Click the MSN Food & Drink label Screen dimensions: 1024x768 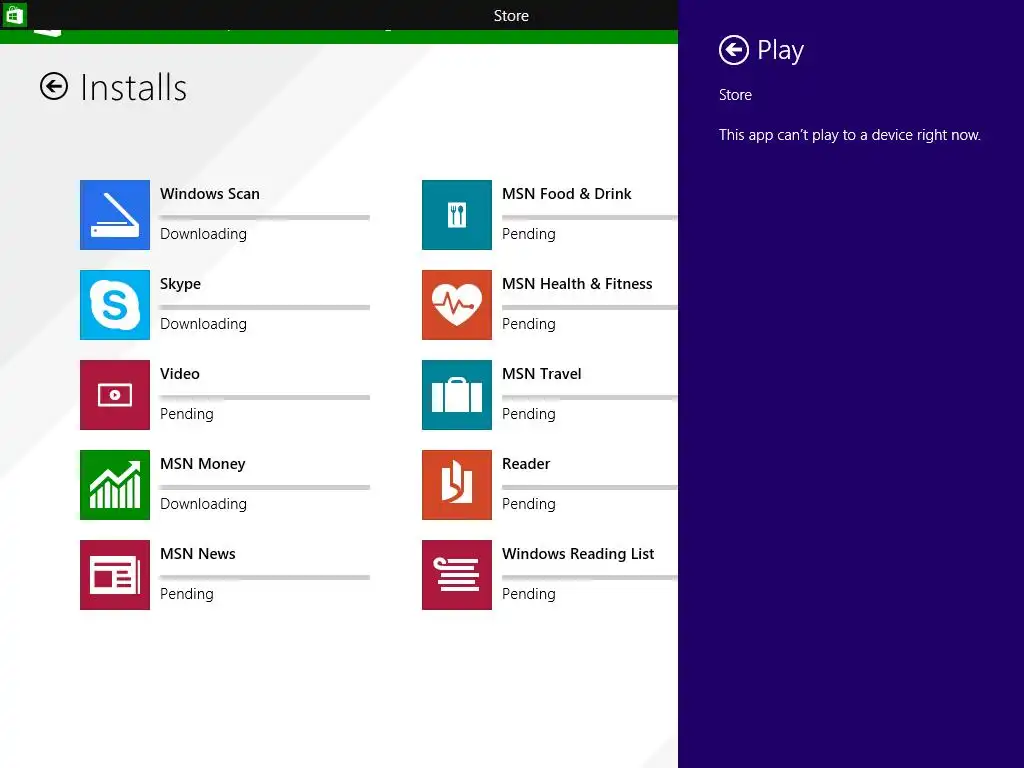click(x=566, y=194)
